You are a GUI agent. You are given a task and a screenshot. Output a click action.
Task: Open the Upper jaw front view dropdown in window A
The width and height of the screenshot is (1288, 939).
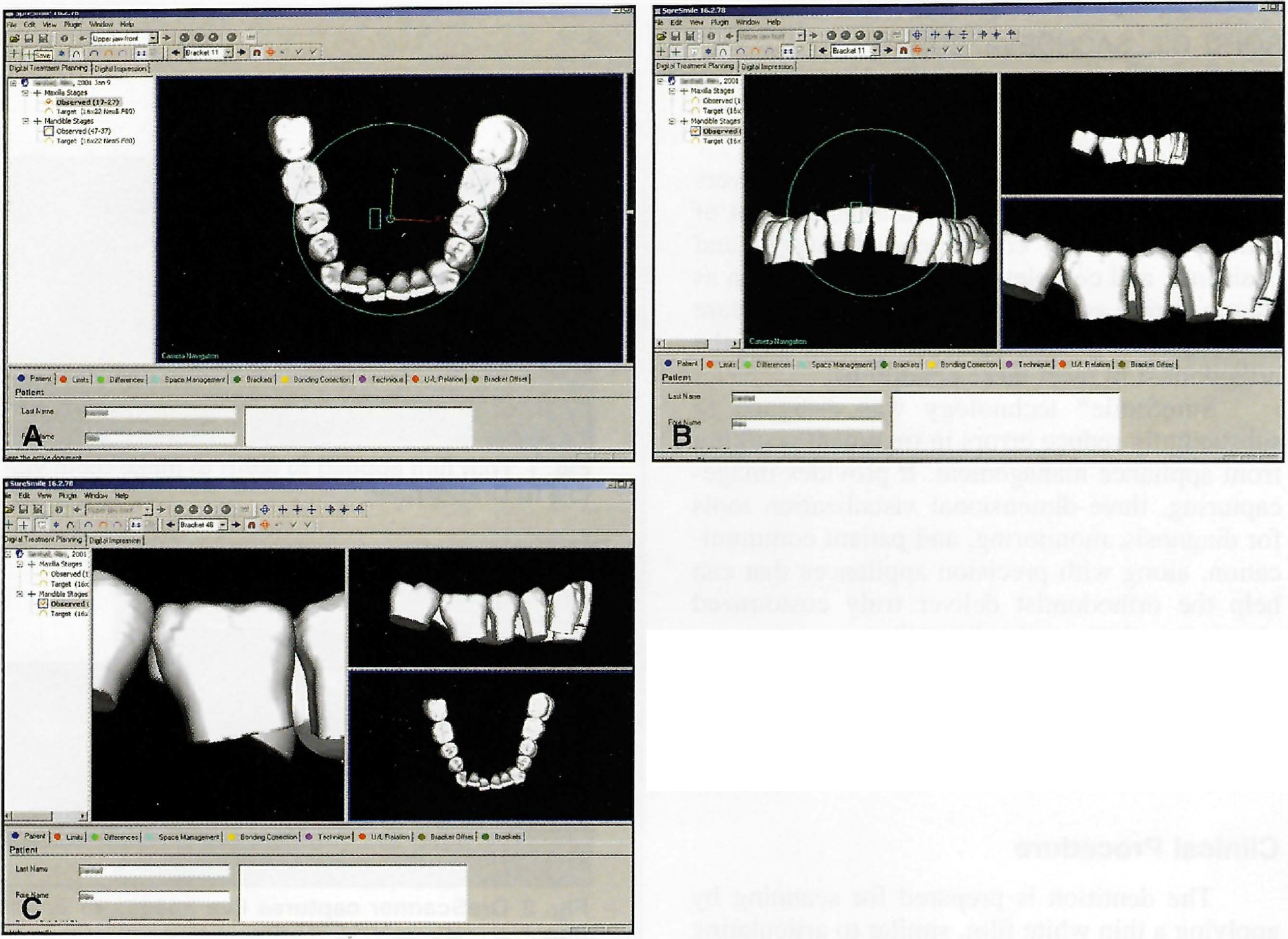[153, 39]
